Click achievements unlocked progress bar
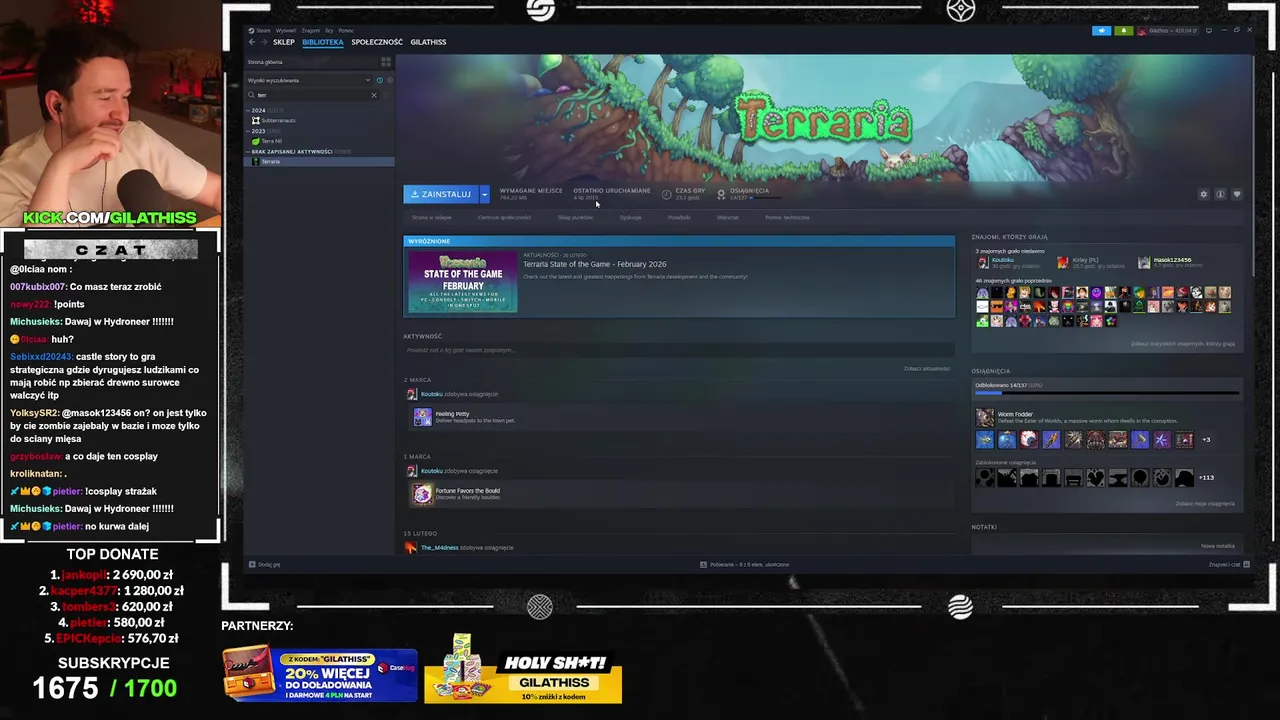 (1107, 393)
